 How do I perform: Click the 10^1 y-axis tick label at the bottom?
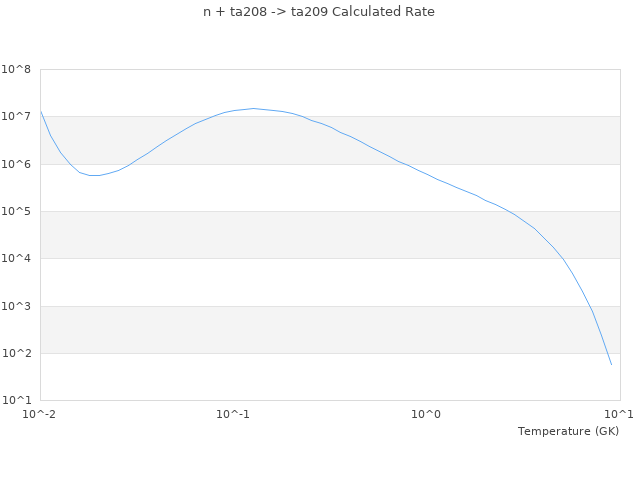[x=16, y=401]
